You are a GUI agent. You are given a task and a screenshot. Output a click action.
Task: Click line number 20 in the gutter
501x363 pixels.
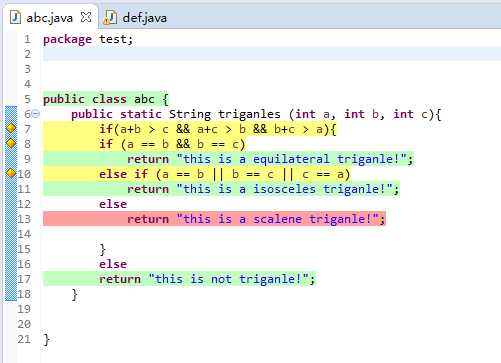pyautogui.click(x=24, y=324)
